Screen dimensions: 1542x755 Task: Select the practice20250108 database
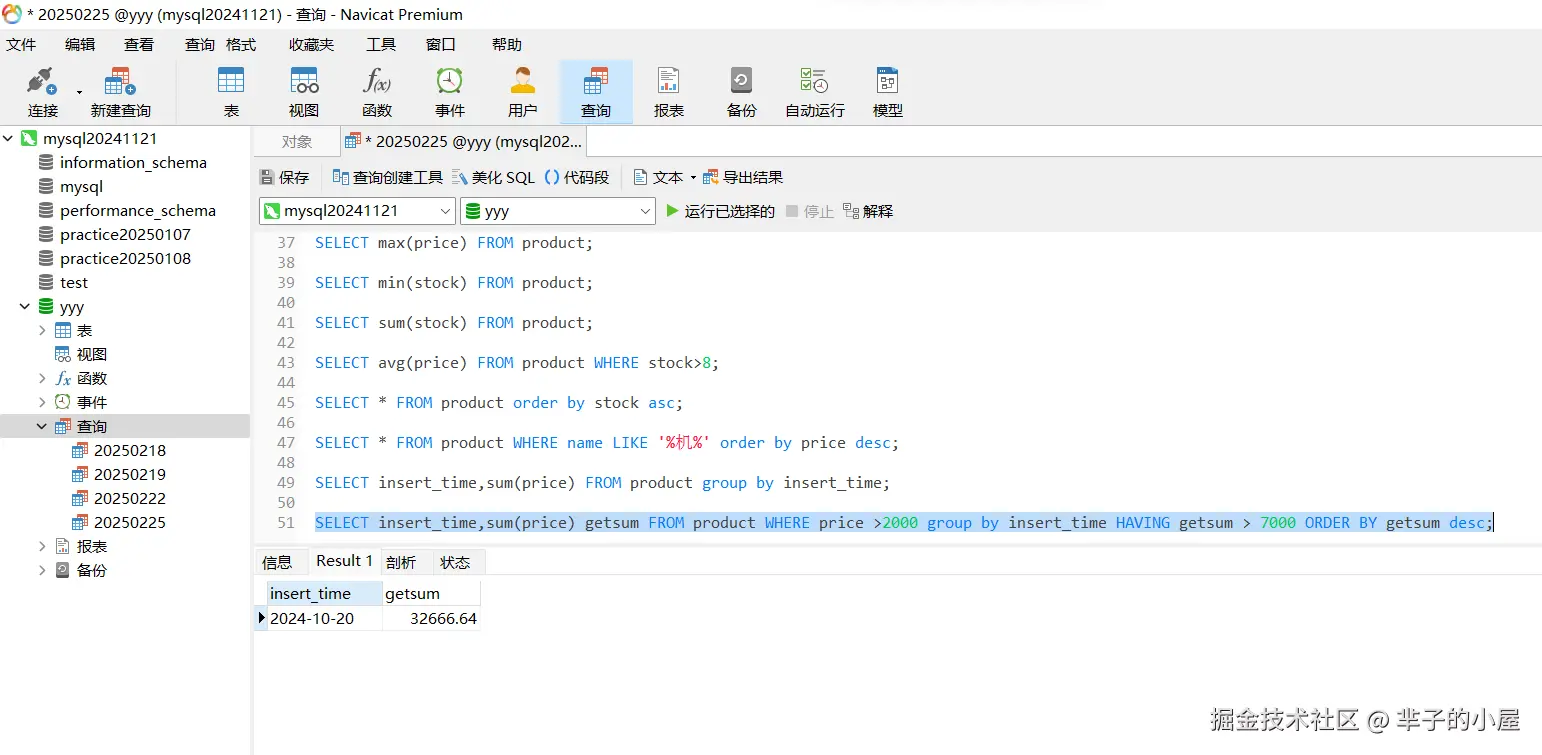click(x=125, y=258)
